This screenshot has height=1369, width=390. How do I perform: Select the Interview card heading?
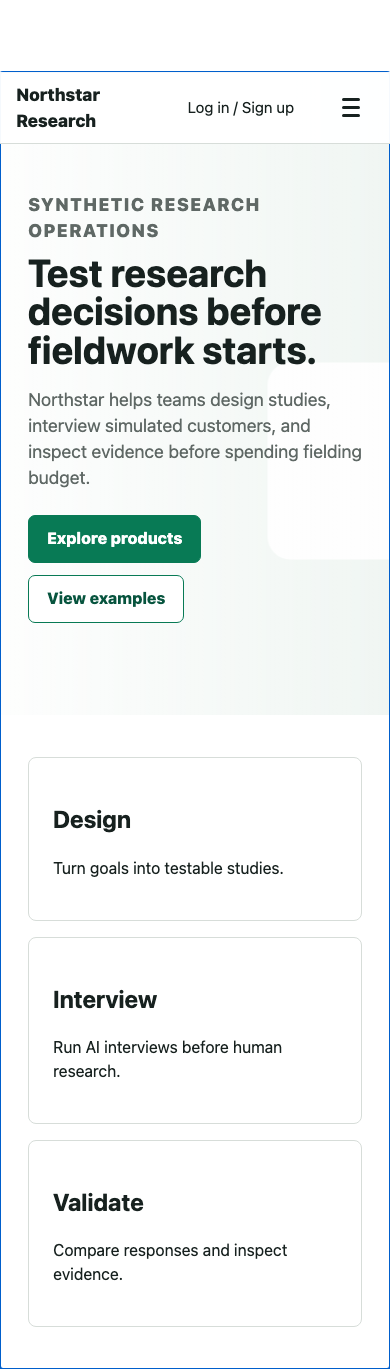point(105,1000)
